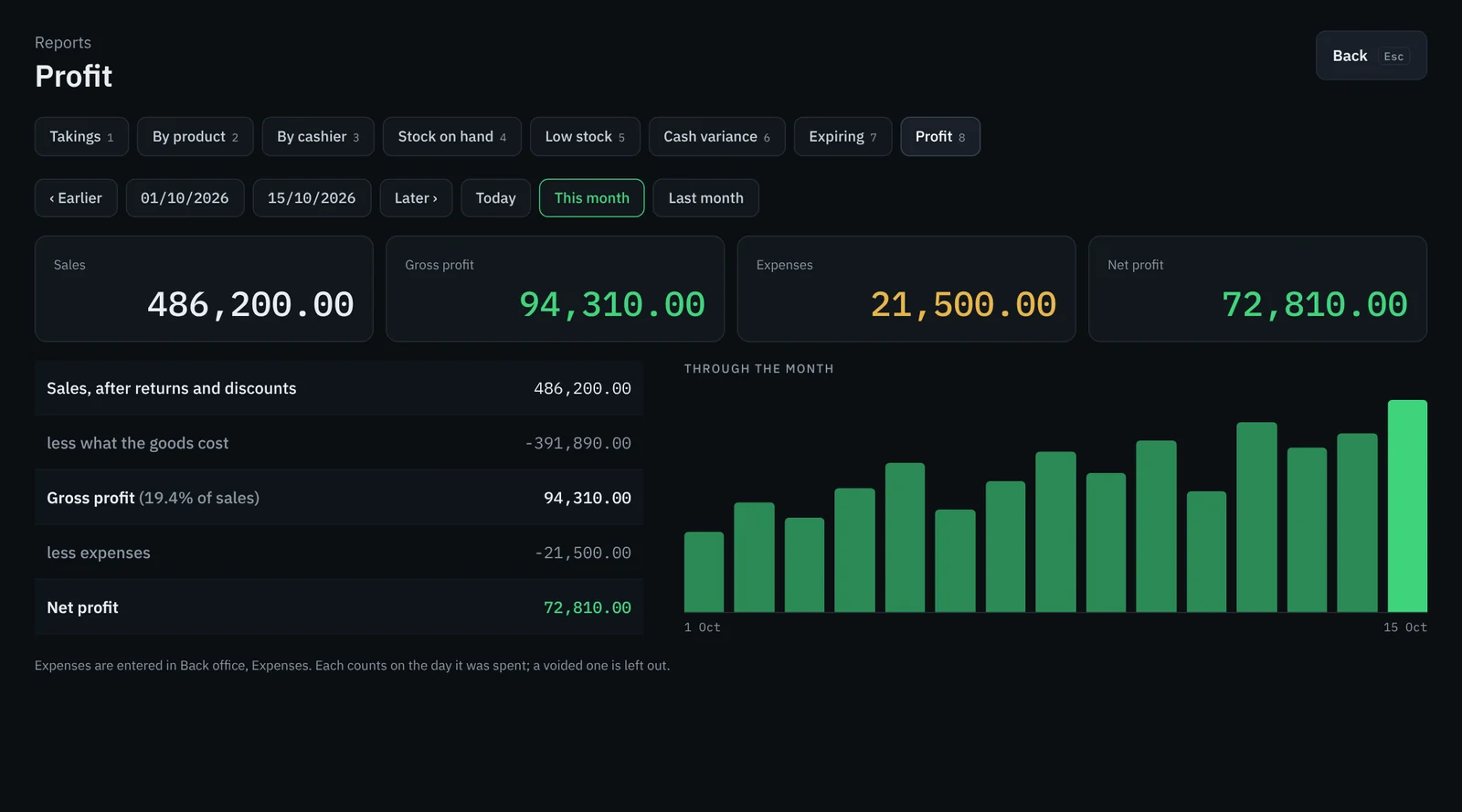This screenshot has height=812, width=1462.
Task: Select the 'Gross profit (19.4% of sales)' row
Action: click(339, 498)
